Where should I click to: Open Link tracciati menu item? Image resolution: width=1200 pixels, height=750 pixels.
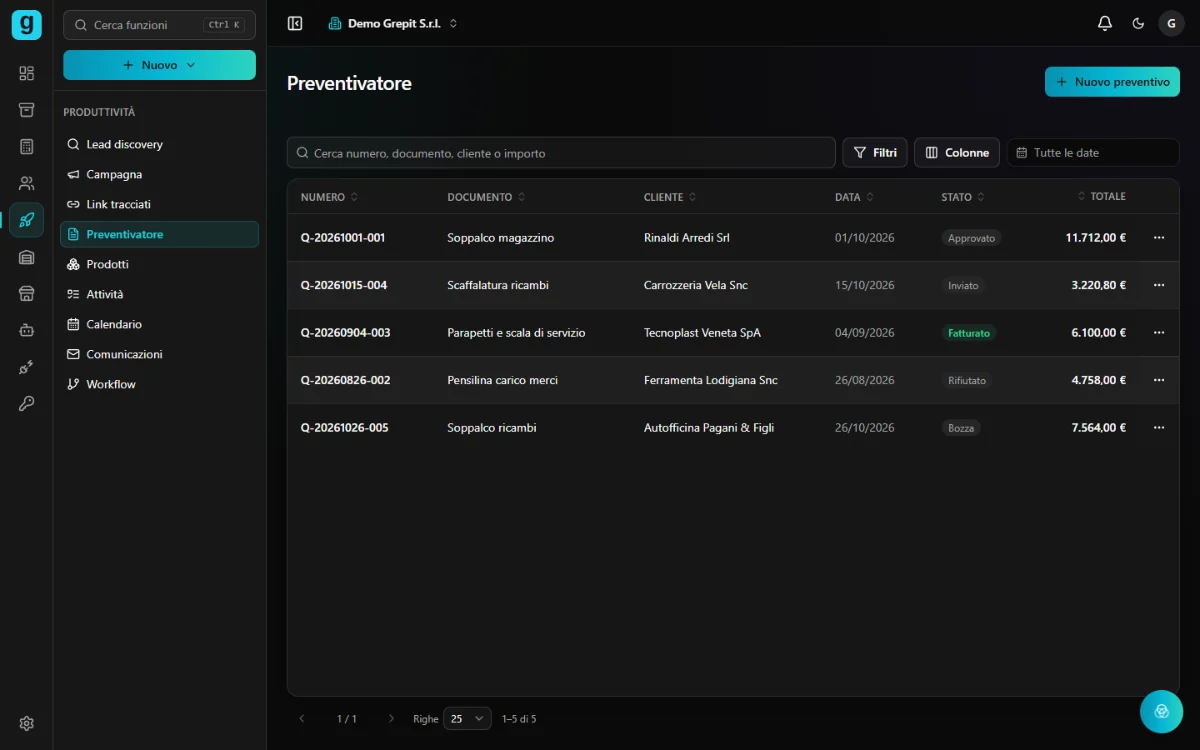click(160, 204)
